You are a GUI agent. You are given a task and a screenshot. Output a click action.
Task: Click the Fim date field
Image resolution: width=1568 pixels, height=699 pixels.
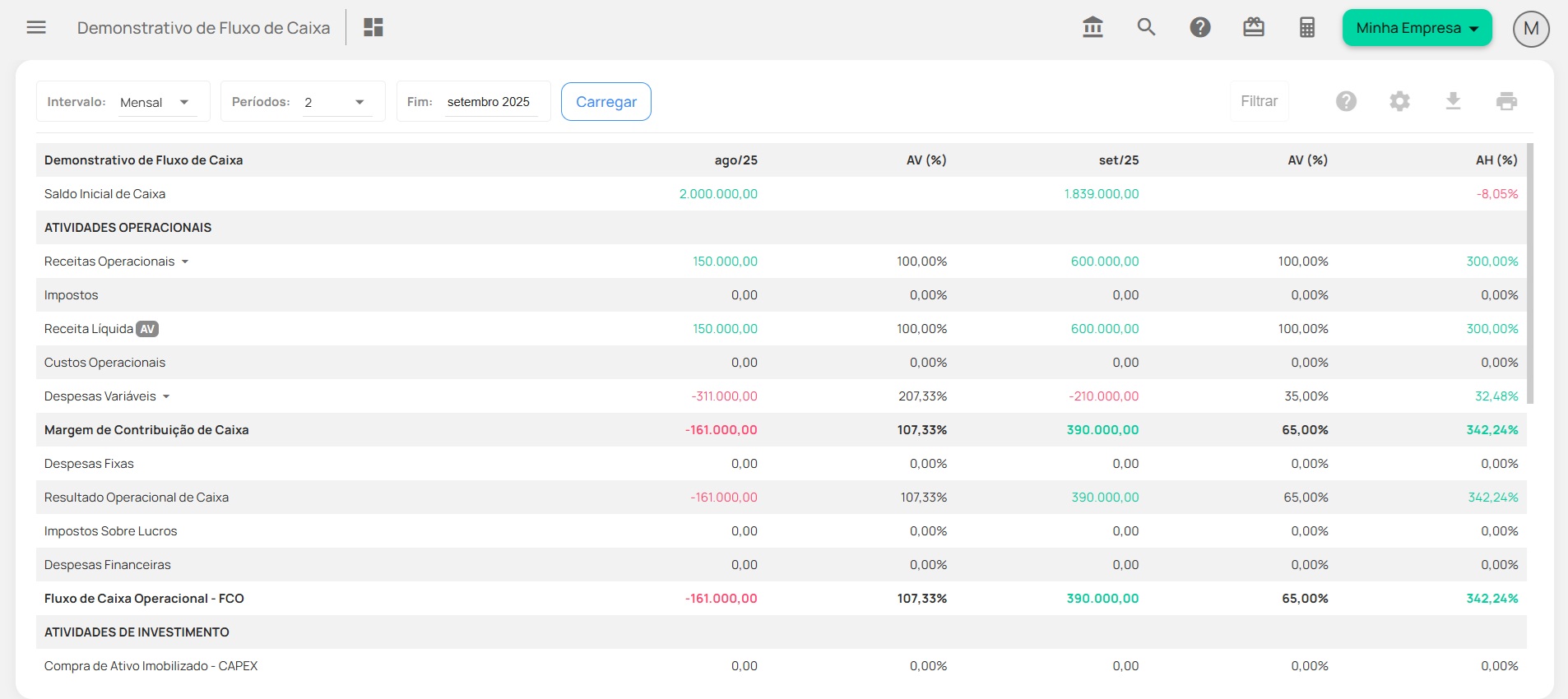pos(491,102)
